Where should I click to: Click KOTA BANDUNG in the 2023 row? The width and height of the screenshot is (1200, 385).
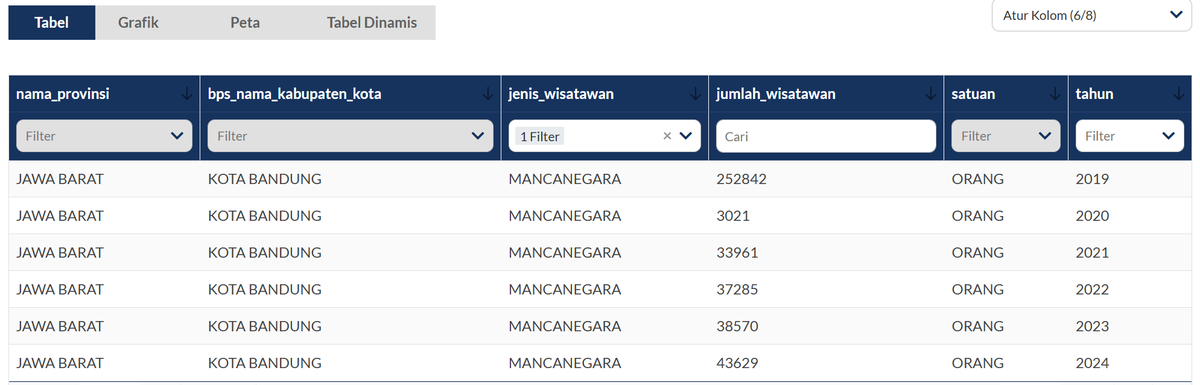(x=264, y=327)
